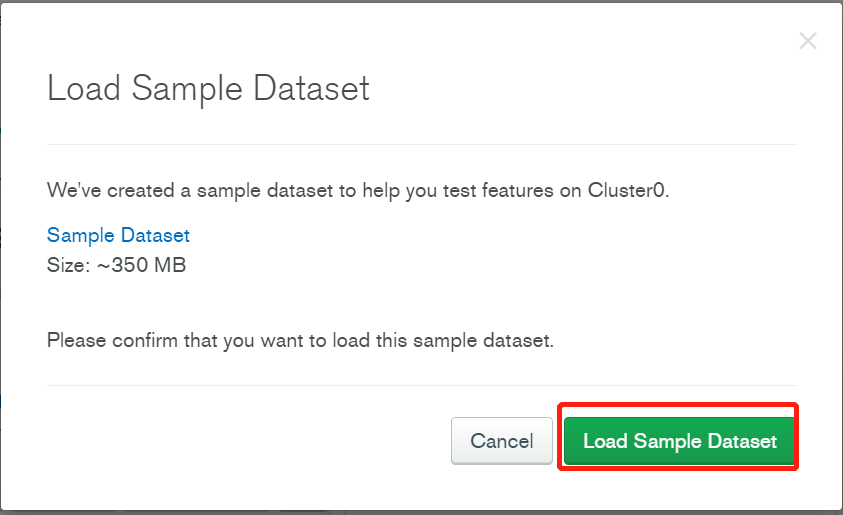Click the word 'Dataset' in the dialog title
This screenshot has height=515, width=843.
pyautogui.click(x=311, y=88)
